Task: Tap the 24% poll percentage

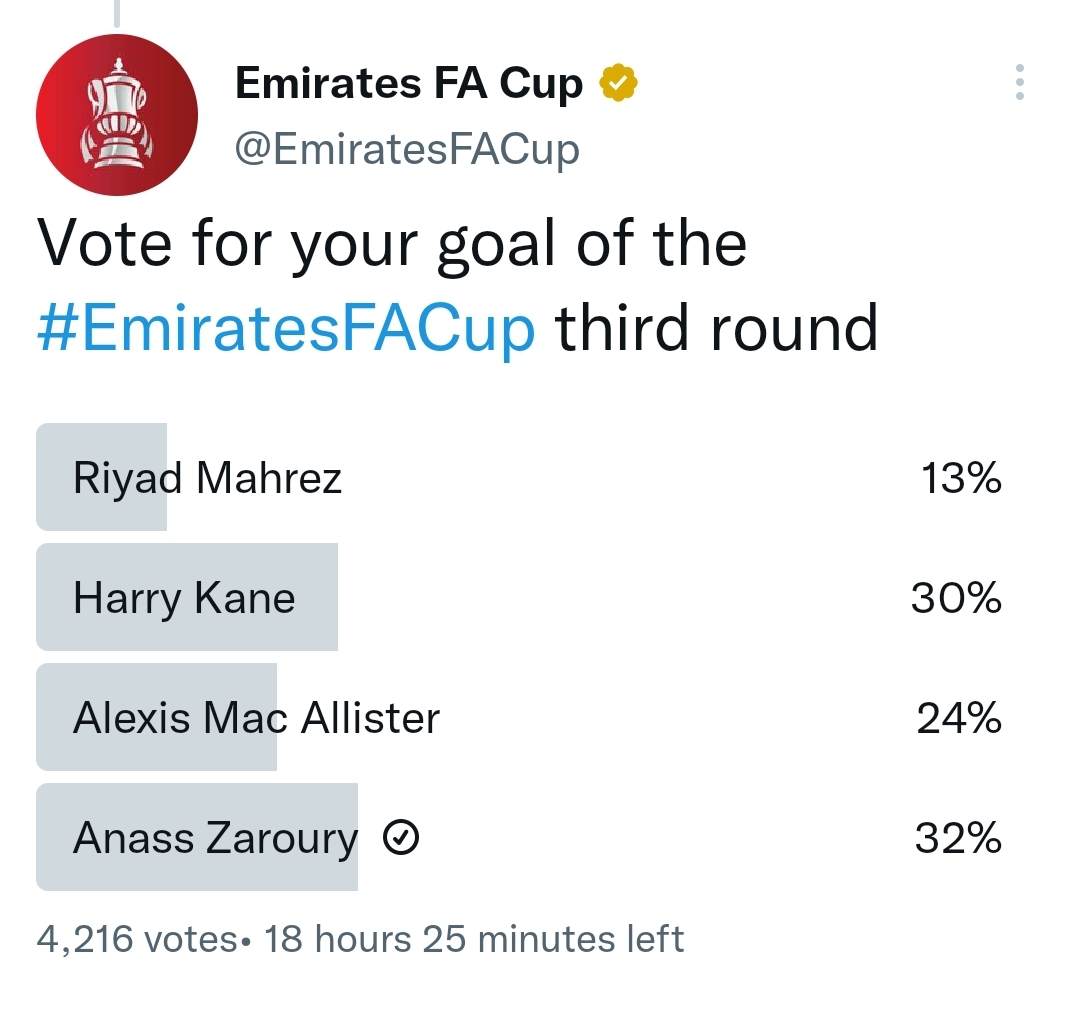Action: (x=958, y=718)
